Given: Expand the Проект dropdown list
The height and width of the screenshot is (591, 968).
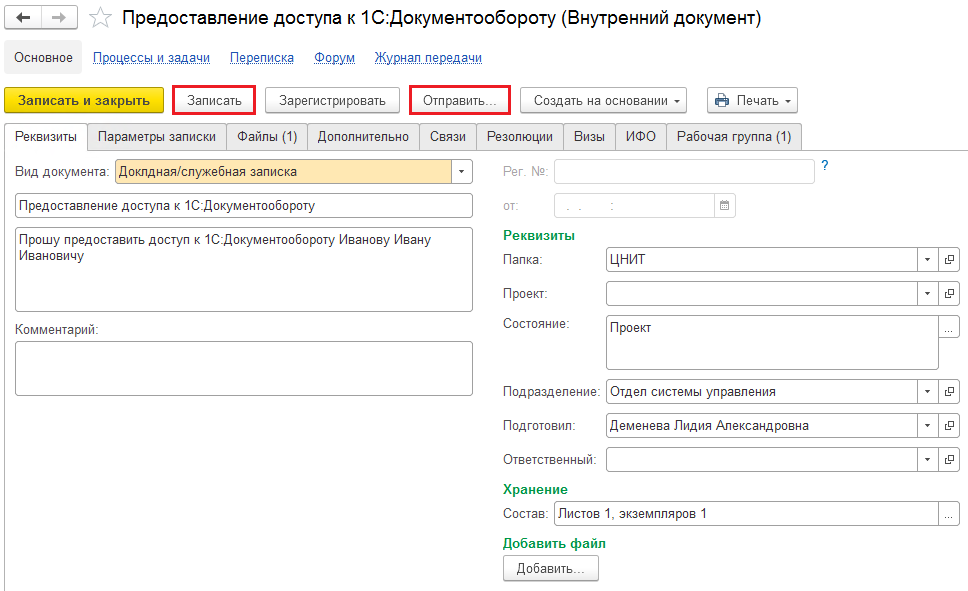Looking at the screenshot, I should click(927, 293).
